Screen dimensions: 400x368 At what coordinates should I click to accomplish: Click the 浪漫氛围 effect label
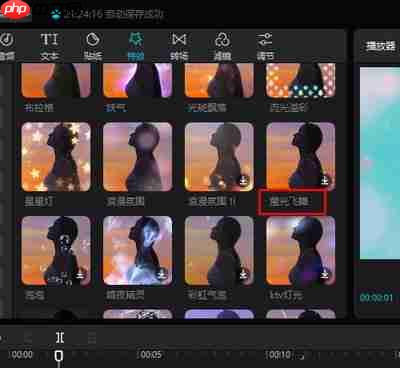[125, 201]
